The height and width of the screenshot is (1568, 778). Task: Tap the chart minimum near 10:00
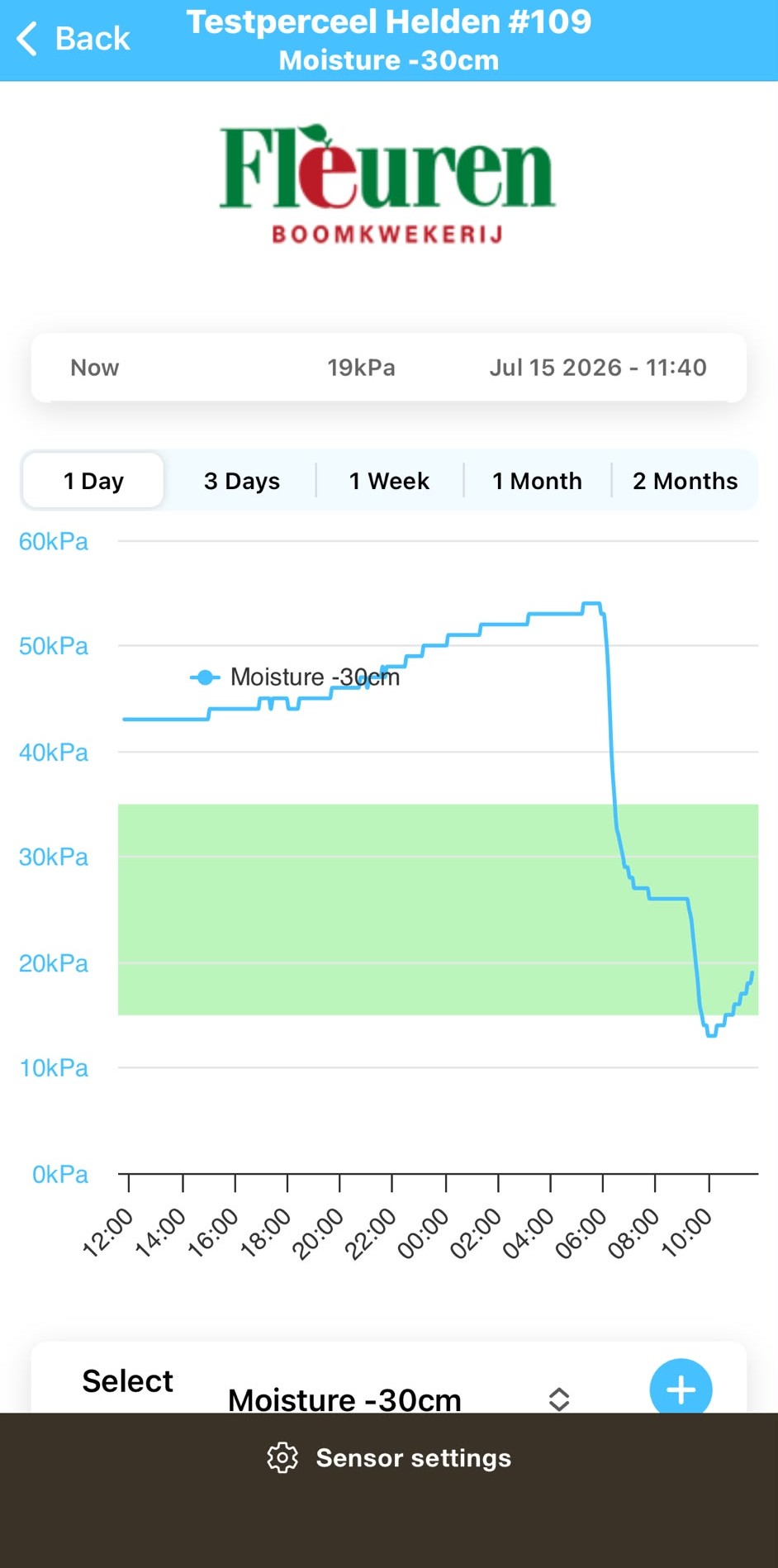tap(711, 1034)
